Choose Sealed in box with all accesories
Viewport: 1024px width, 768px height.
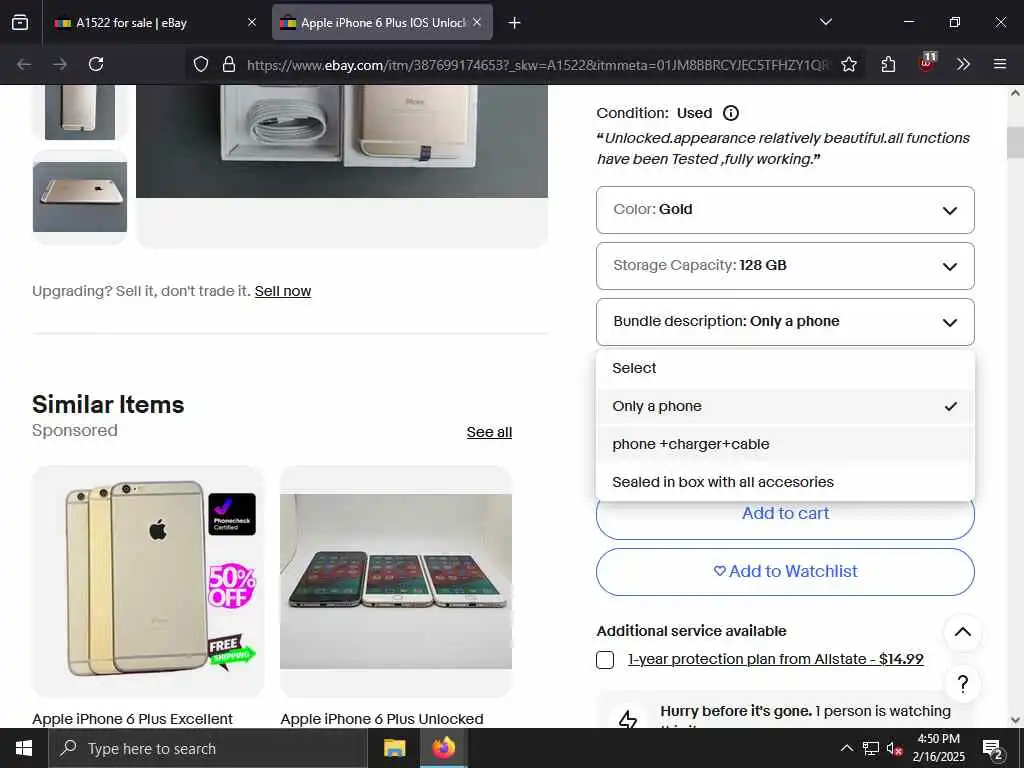pos(785,482)
